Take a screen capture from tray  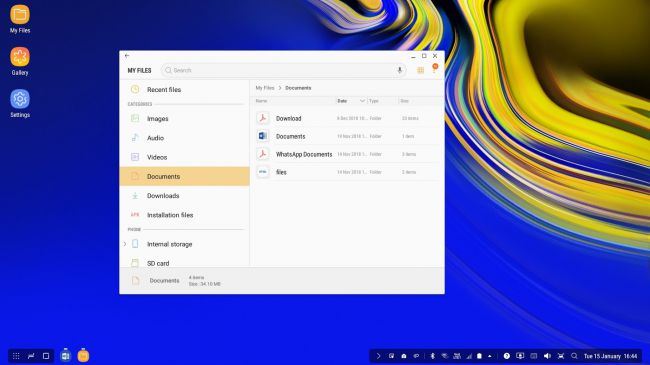pyautogui.click(x=561, y=356)
